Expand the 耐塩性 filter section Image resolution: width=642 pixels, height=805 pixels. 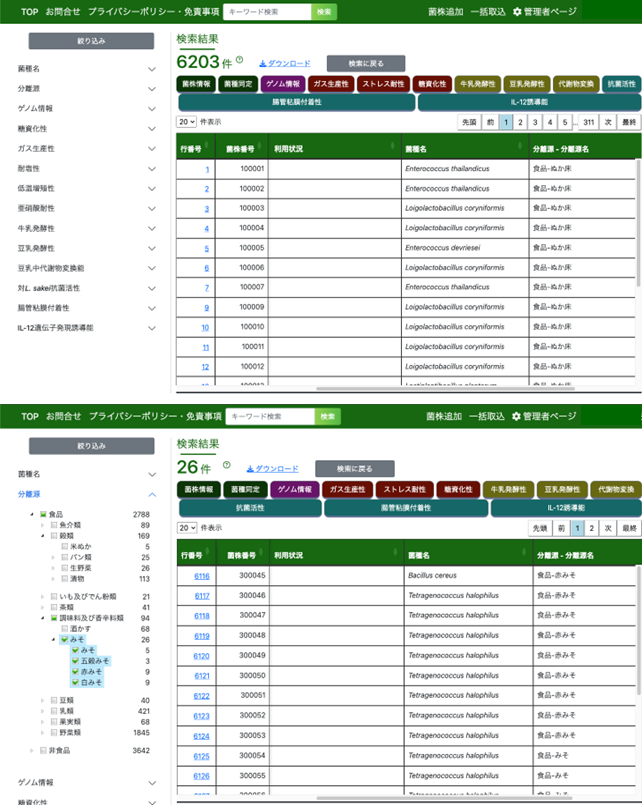(152, 169)
